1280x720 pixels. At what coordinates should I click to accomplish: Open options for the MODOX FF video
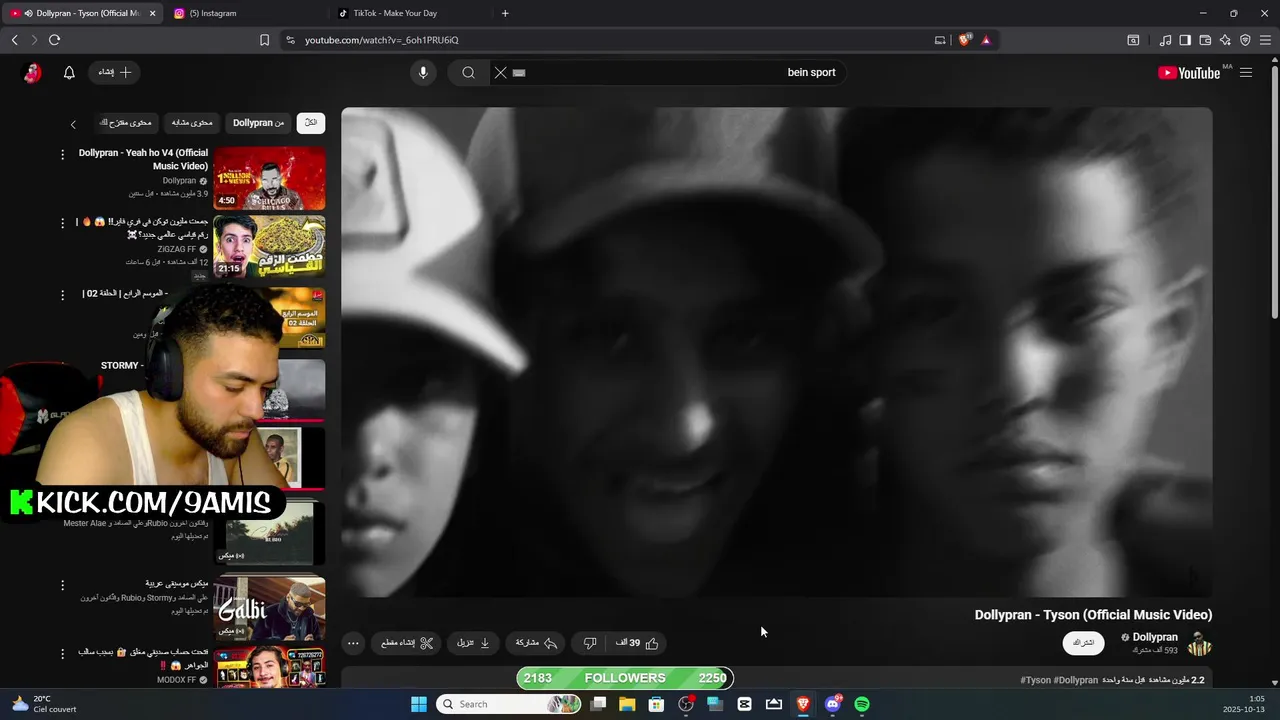coord(62,653)
